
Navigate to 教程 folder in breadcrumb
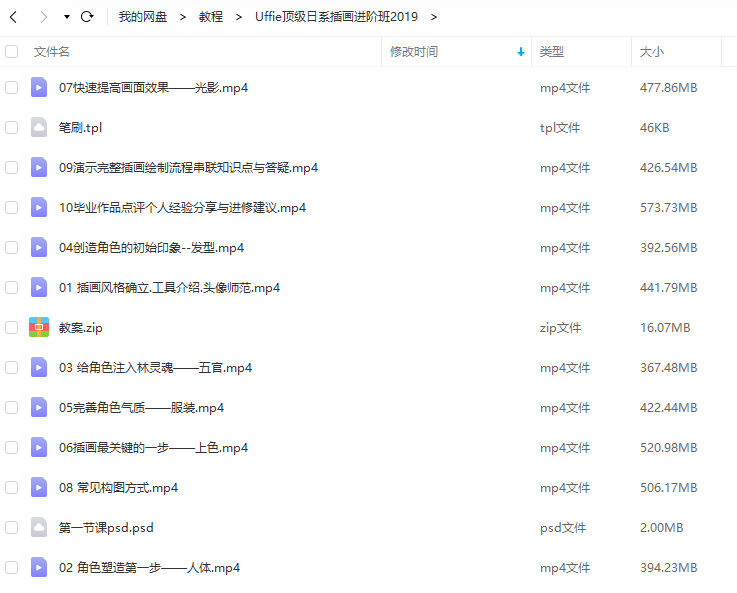pyautogui.click(x=211, y=17)
